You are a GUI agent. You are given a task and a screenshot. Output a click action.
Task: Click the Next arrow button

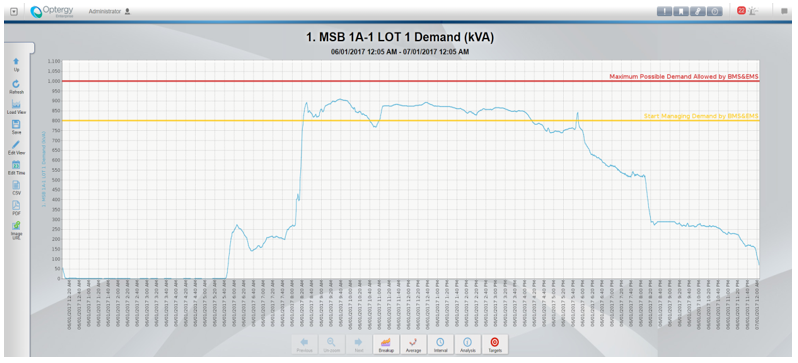[358, 345]
